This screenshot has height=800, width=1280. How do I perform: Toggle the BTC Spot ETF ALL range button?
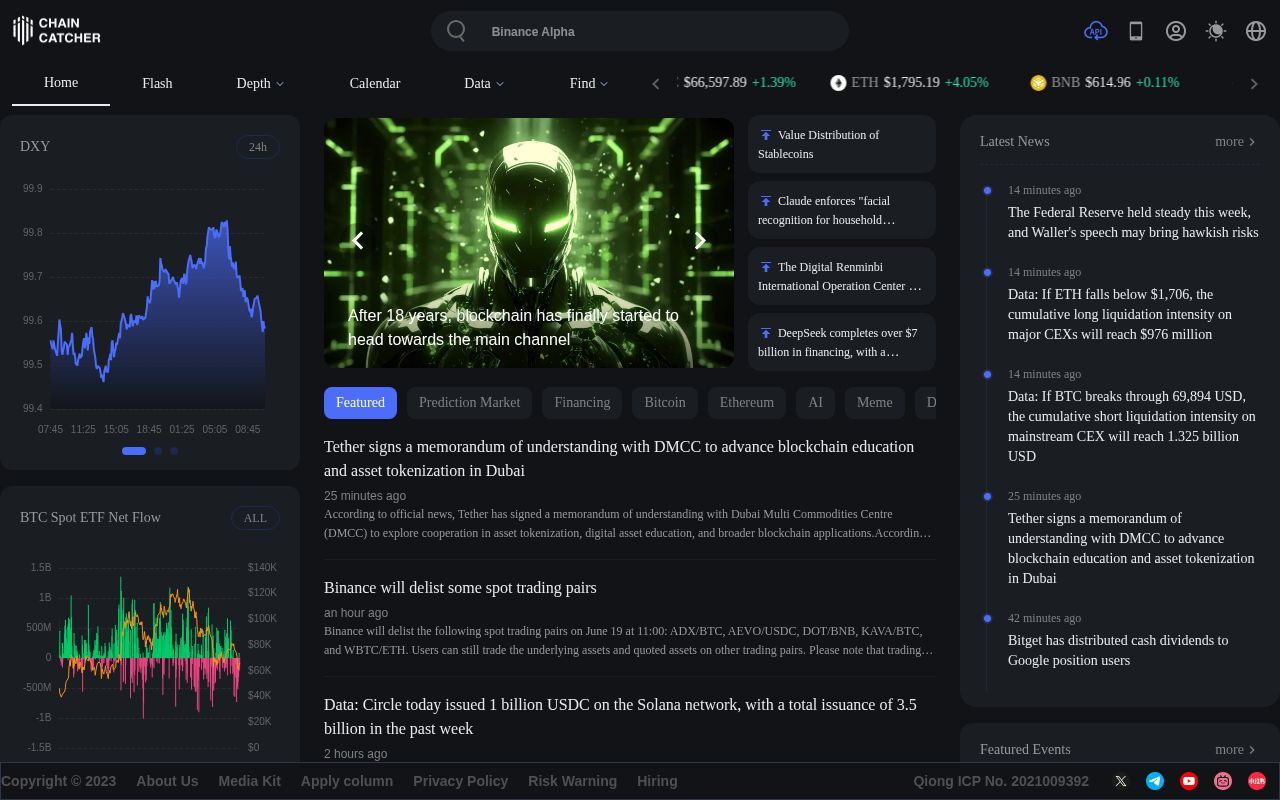pyautogui.click(x=255, y=518)
